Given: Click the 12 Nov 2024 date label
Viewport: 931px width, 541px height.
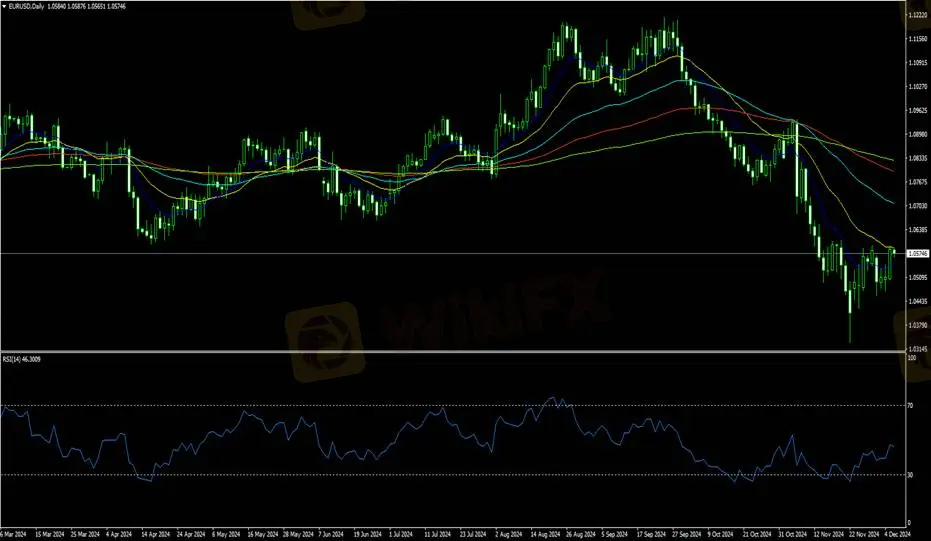Looking at the screenshot, I should pos(828,534).
